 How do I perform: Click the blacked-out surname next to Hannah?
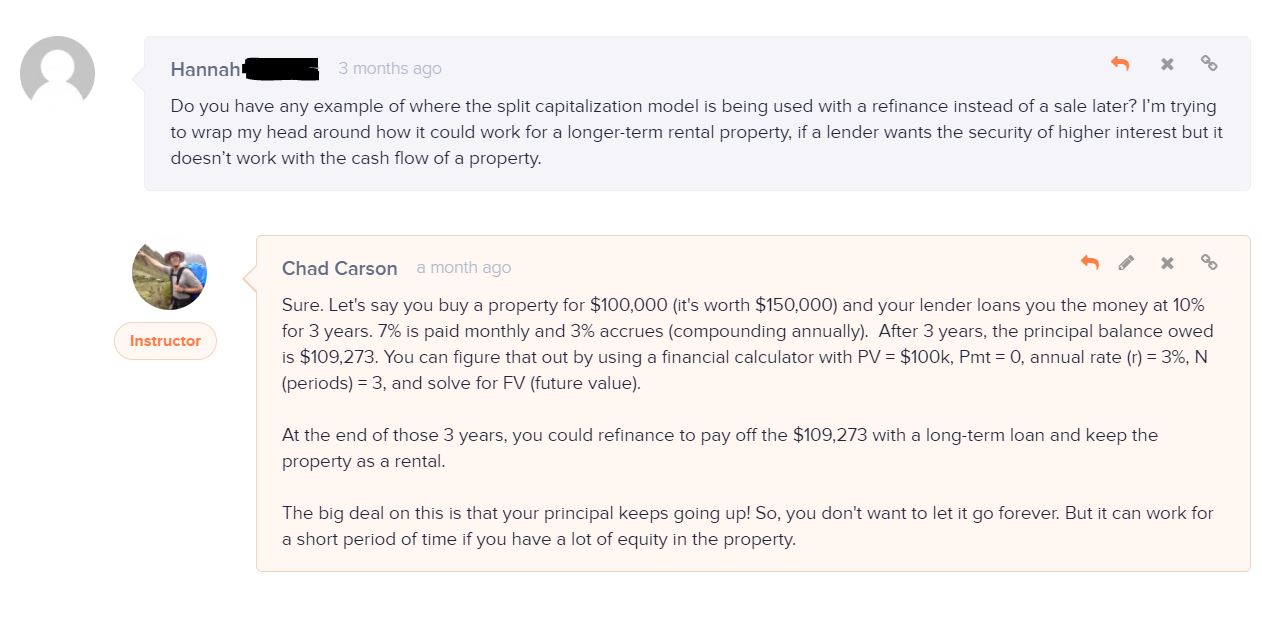281,69
